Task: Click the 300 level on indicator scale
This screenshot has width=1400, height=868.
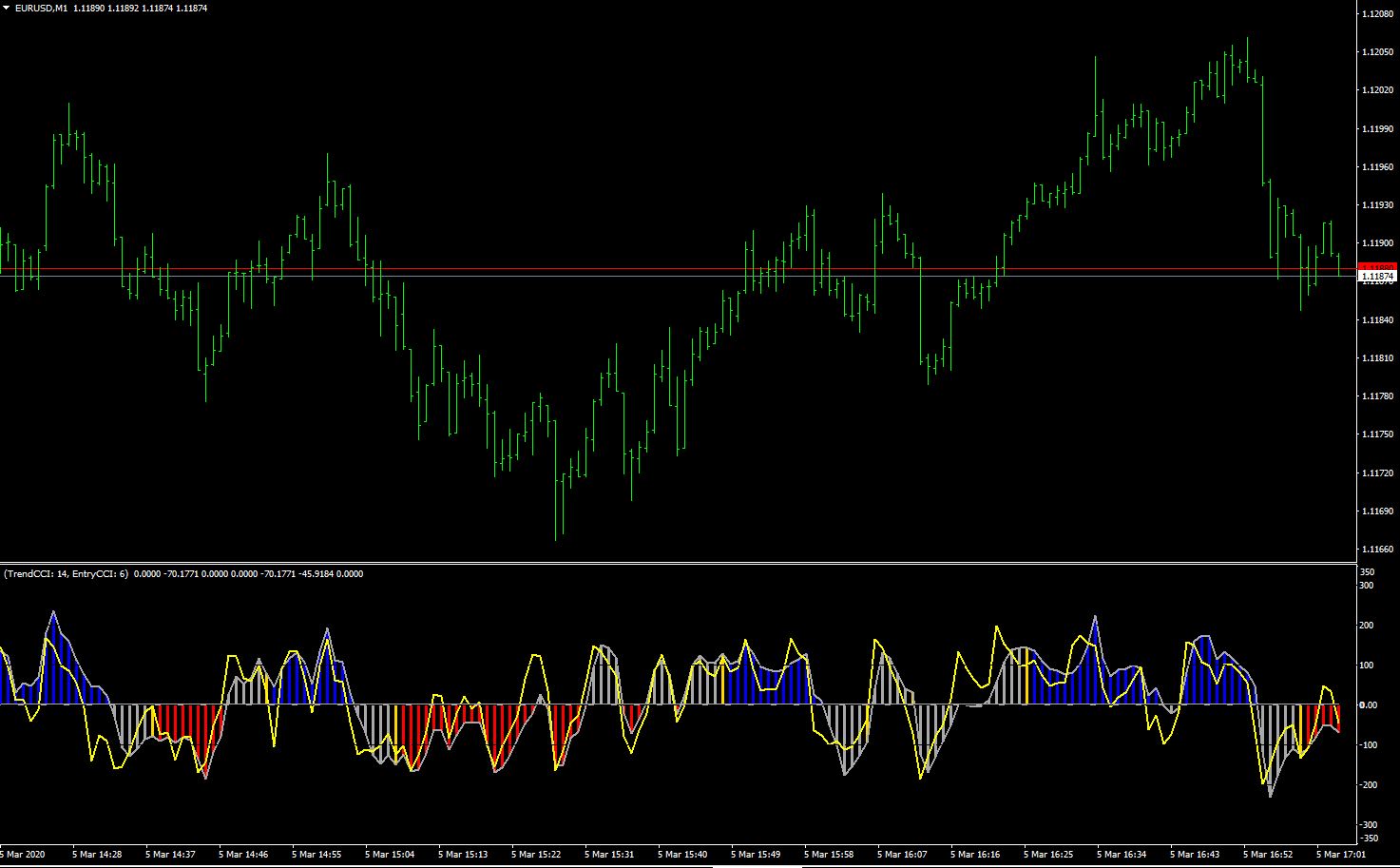Action: click(1368, 585)
